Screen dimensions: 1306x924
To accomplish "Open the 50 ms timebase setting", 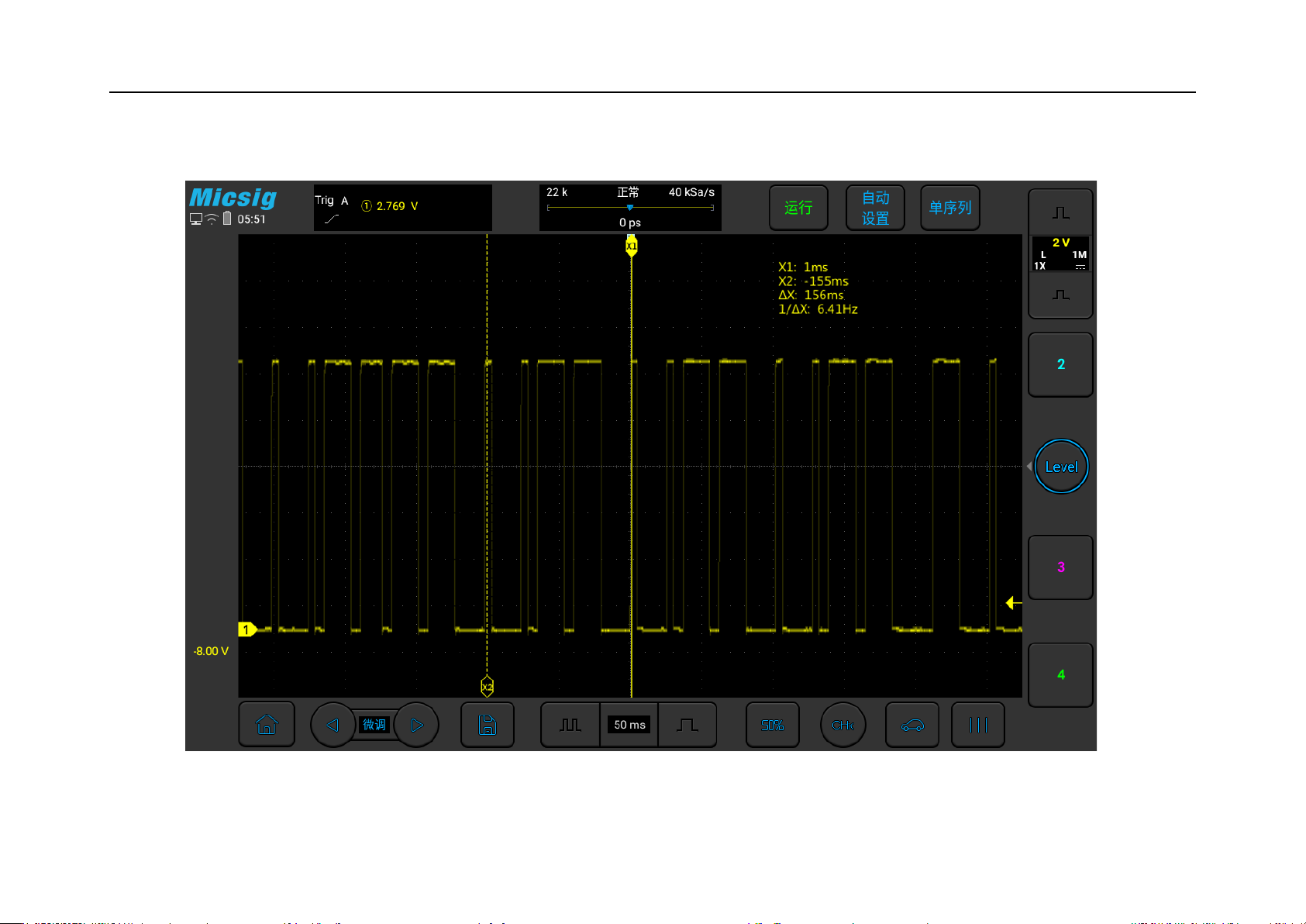I will (x=629, y=725).
